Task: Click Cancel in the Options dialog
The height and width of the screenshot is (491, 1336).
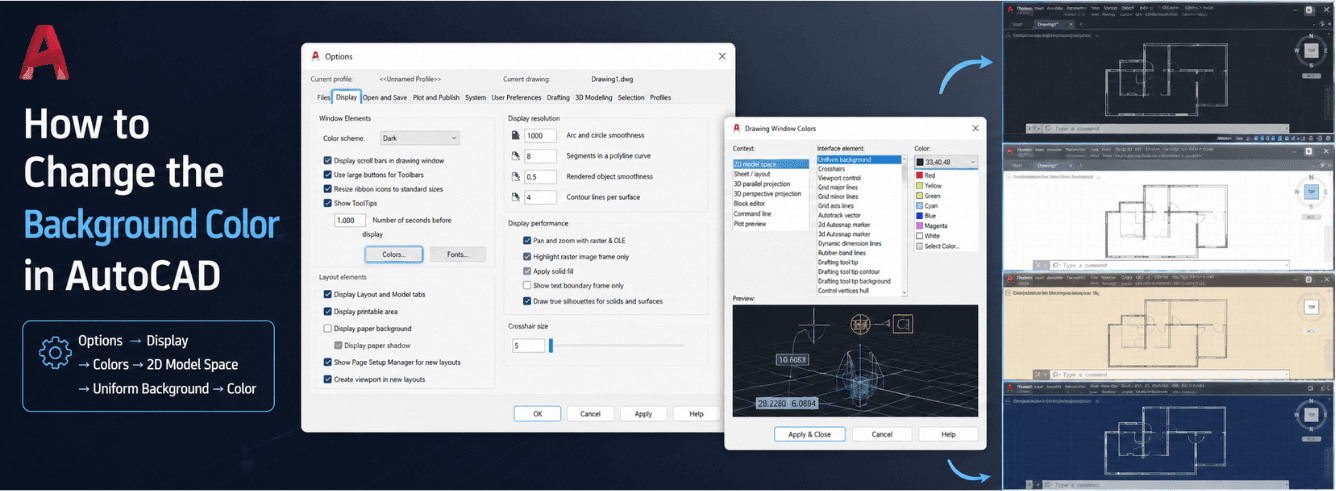Action: pyautogui.click(x=590, y=414)
